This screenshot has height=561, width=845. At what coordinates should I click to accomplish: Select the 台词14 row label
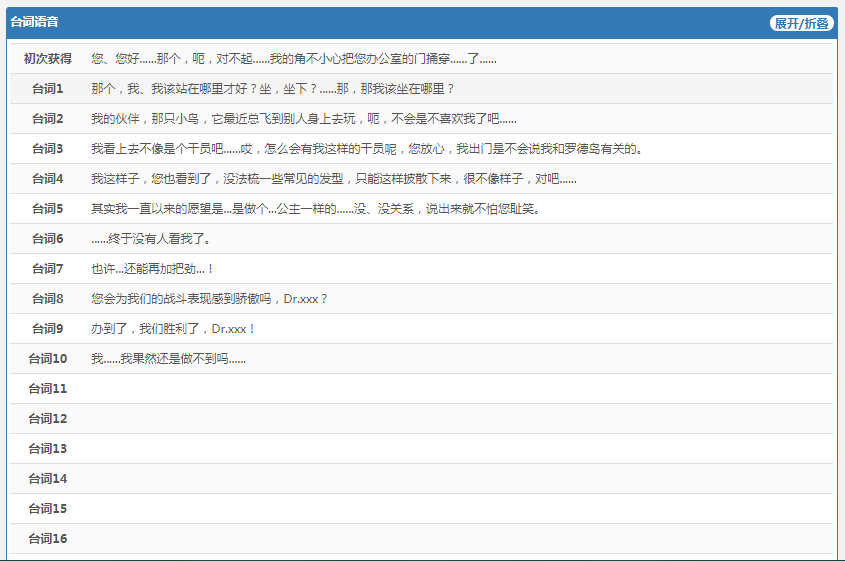pos(47,479)
